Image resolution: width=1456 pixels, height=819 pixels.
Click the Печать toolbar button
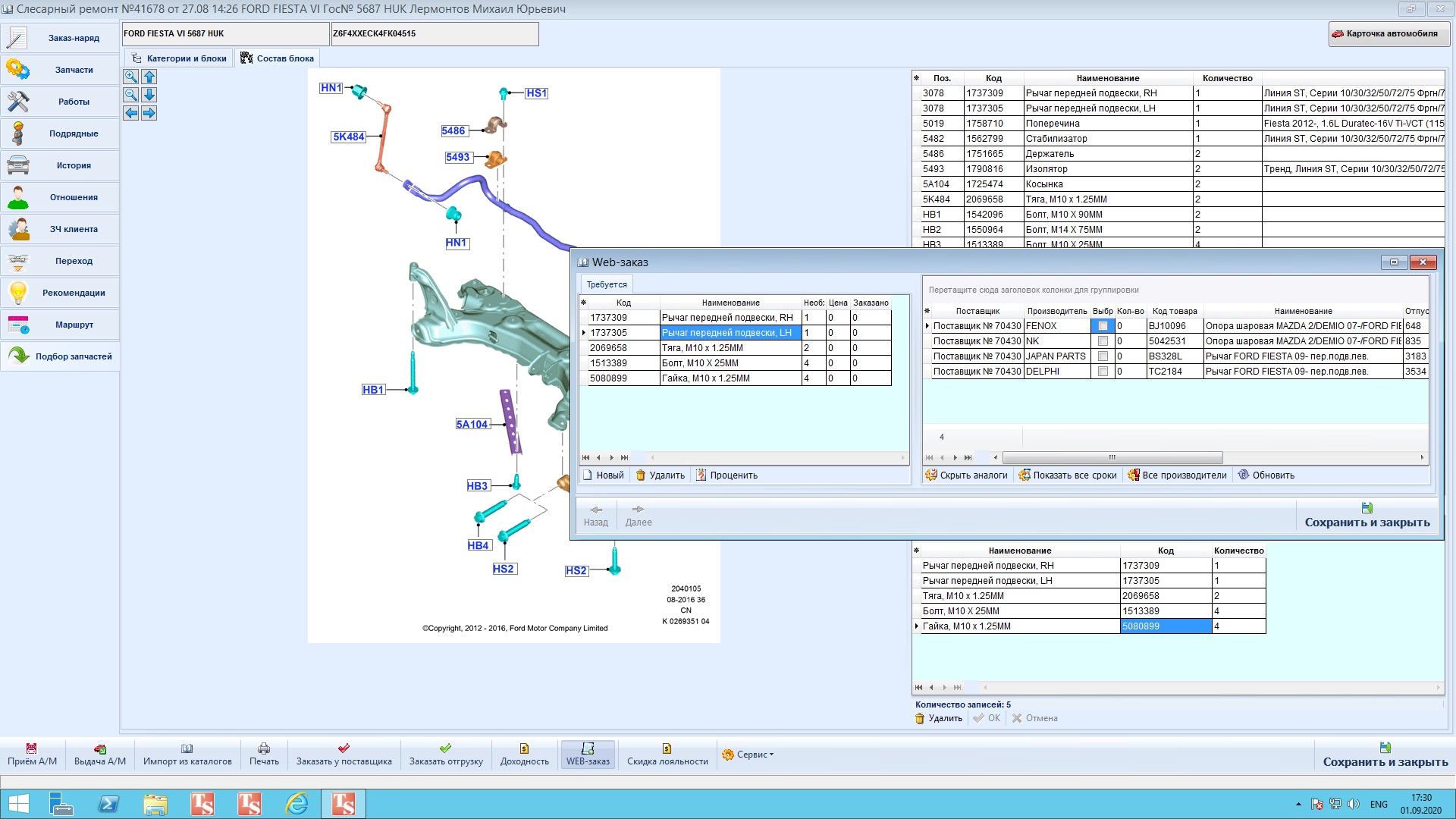coord(264,755)
